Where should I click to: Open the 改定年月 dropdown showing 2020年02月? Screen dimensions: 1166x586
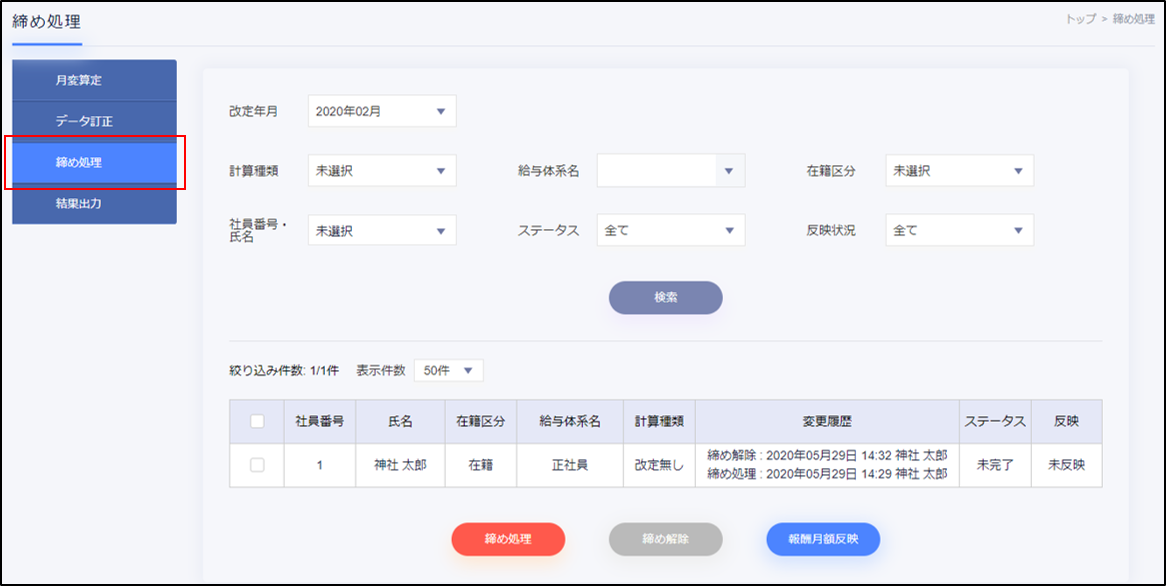click(x=381, y=112)
